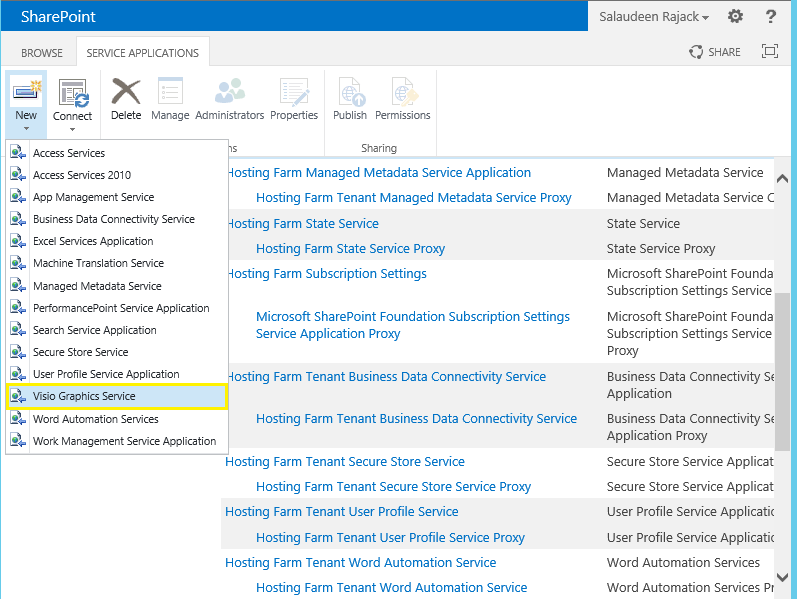Open Hosting Farm Managed Metadata Service Application

coord(379,172)
